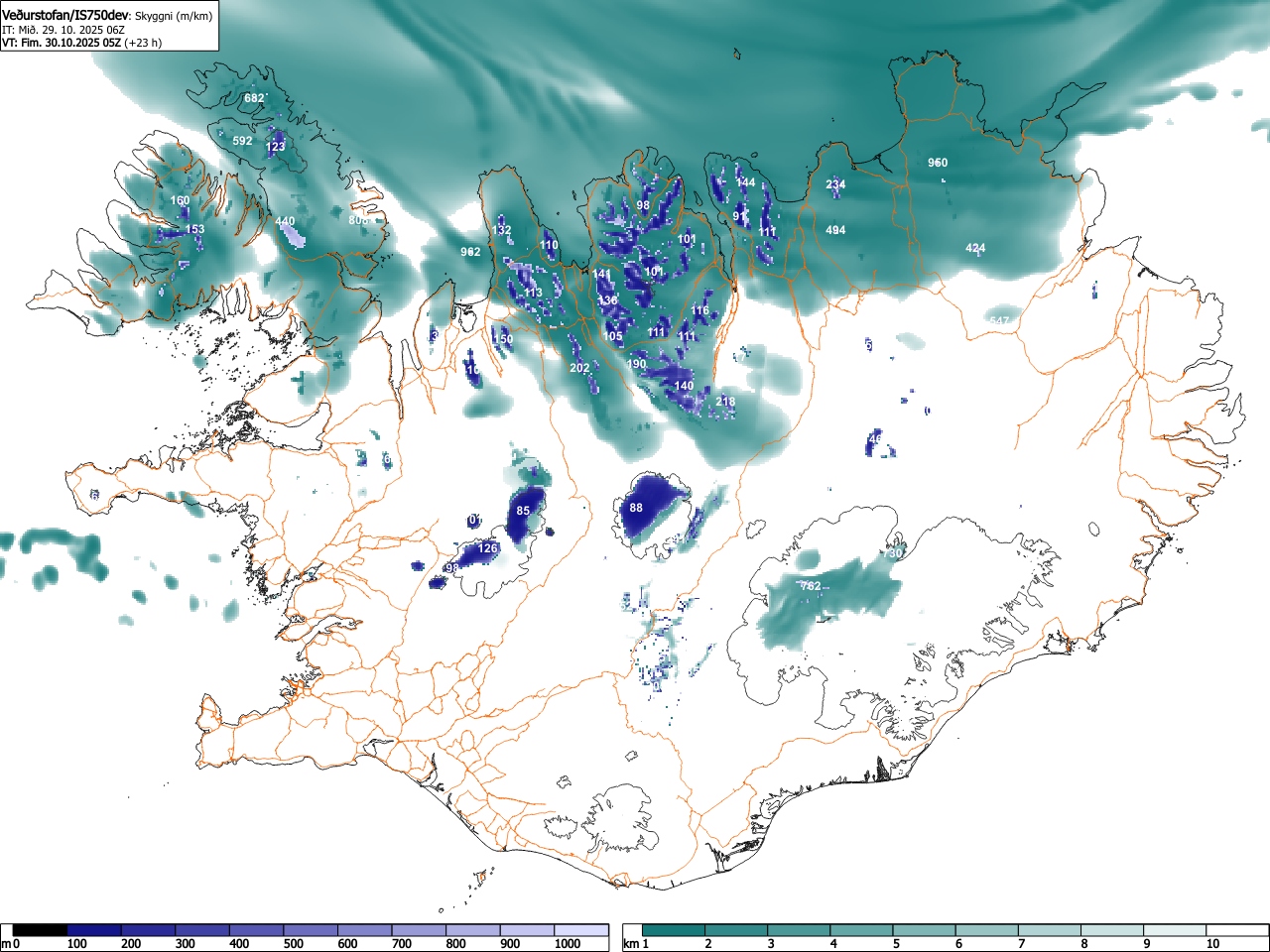Viewport: 1270px width, 952px height.
Task: Click the visibility value 141
Action: 602,275
